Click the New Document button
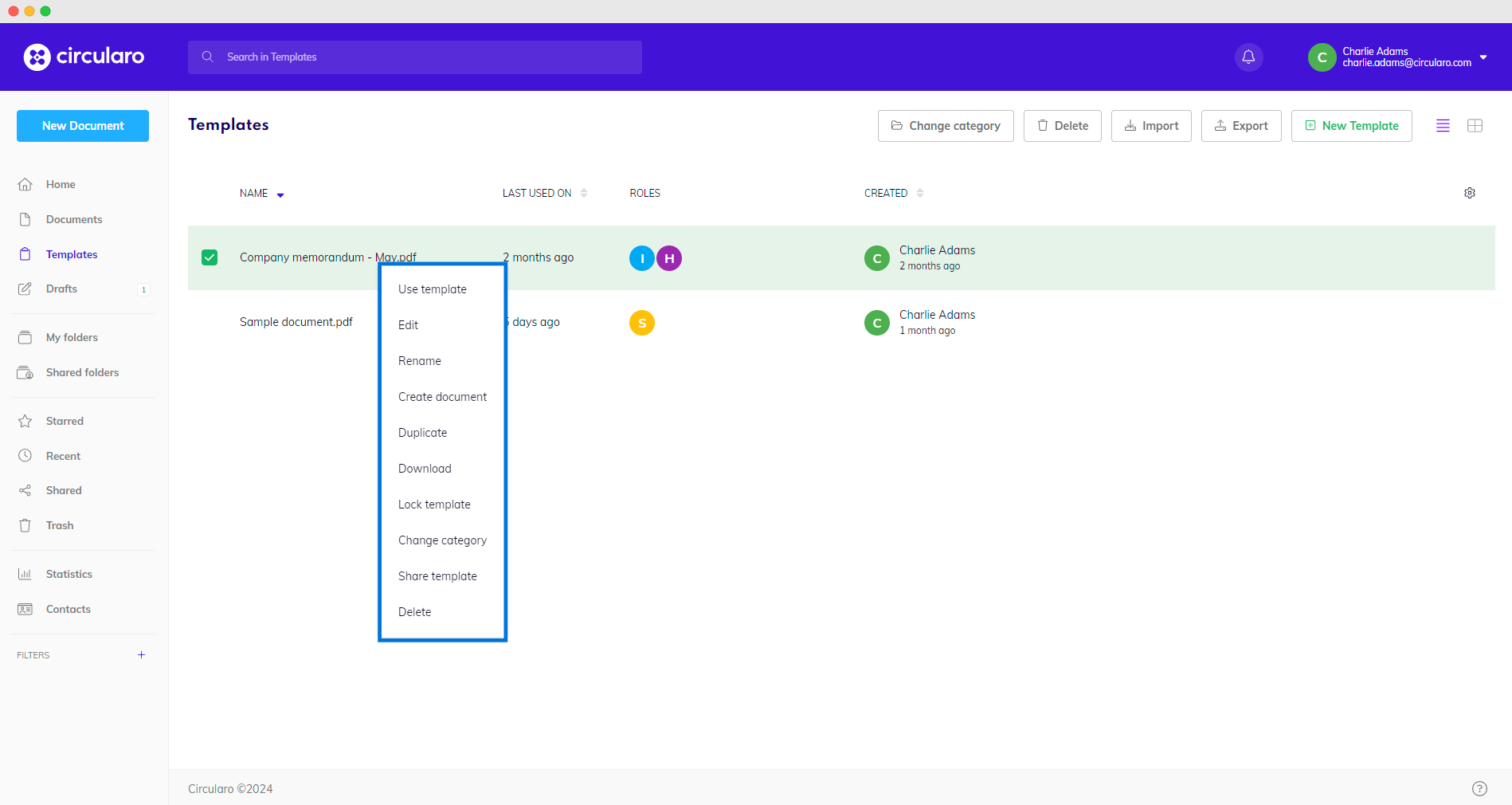Screen dimensions: 1512x805 tap(82, 125)
